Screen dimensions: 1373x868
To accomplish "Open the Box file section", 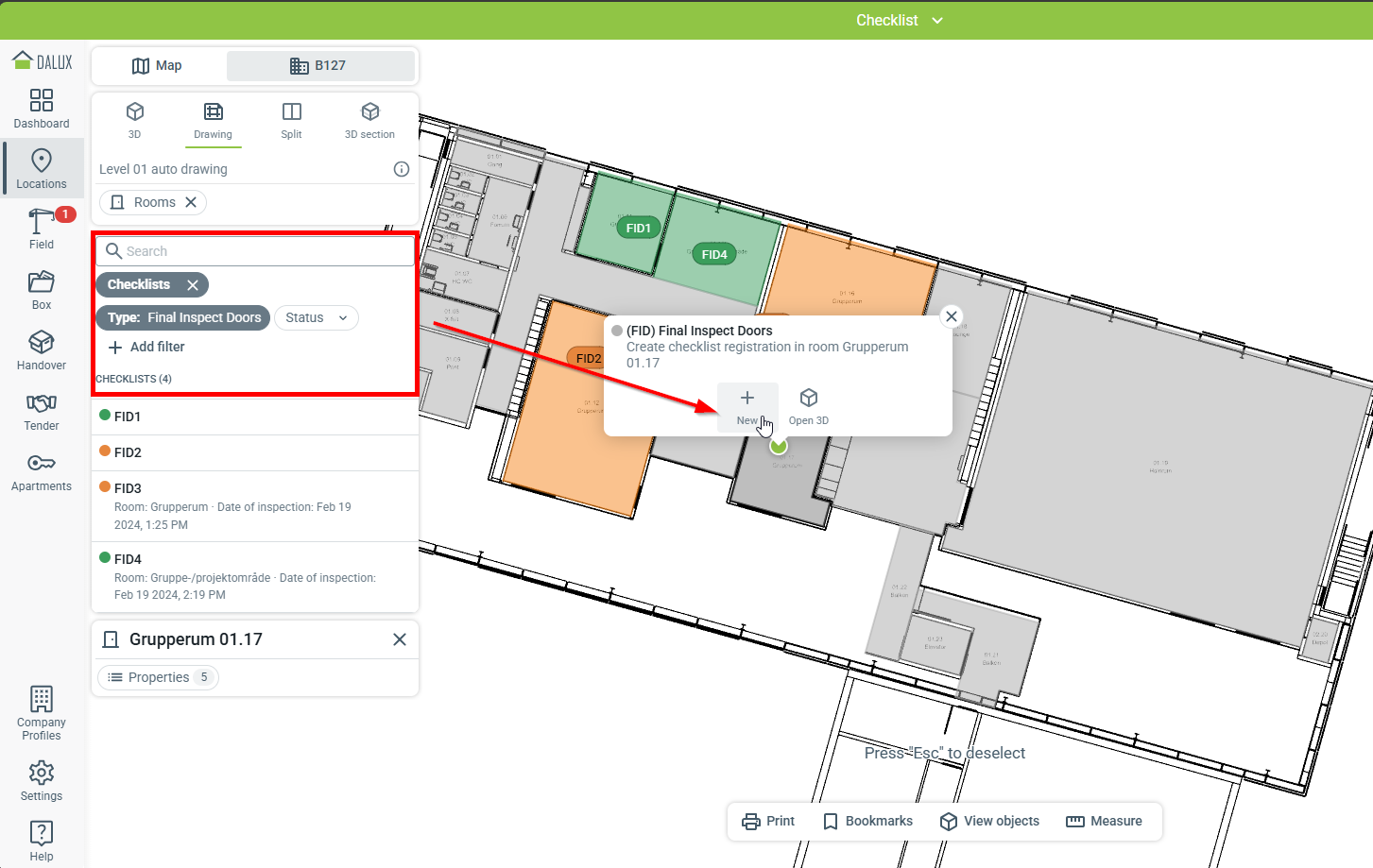I will point(42,290).
